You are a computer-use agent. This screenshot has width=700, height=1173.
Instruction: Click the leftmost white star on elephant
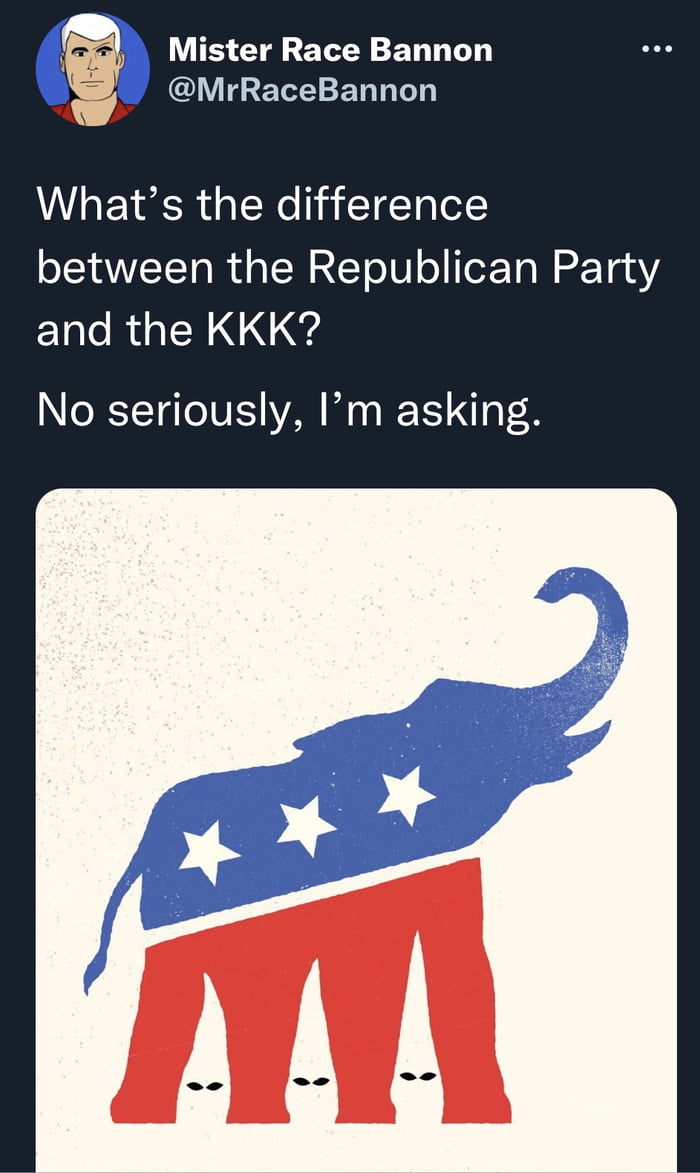(208, 852)
